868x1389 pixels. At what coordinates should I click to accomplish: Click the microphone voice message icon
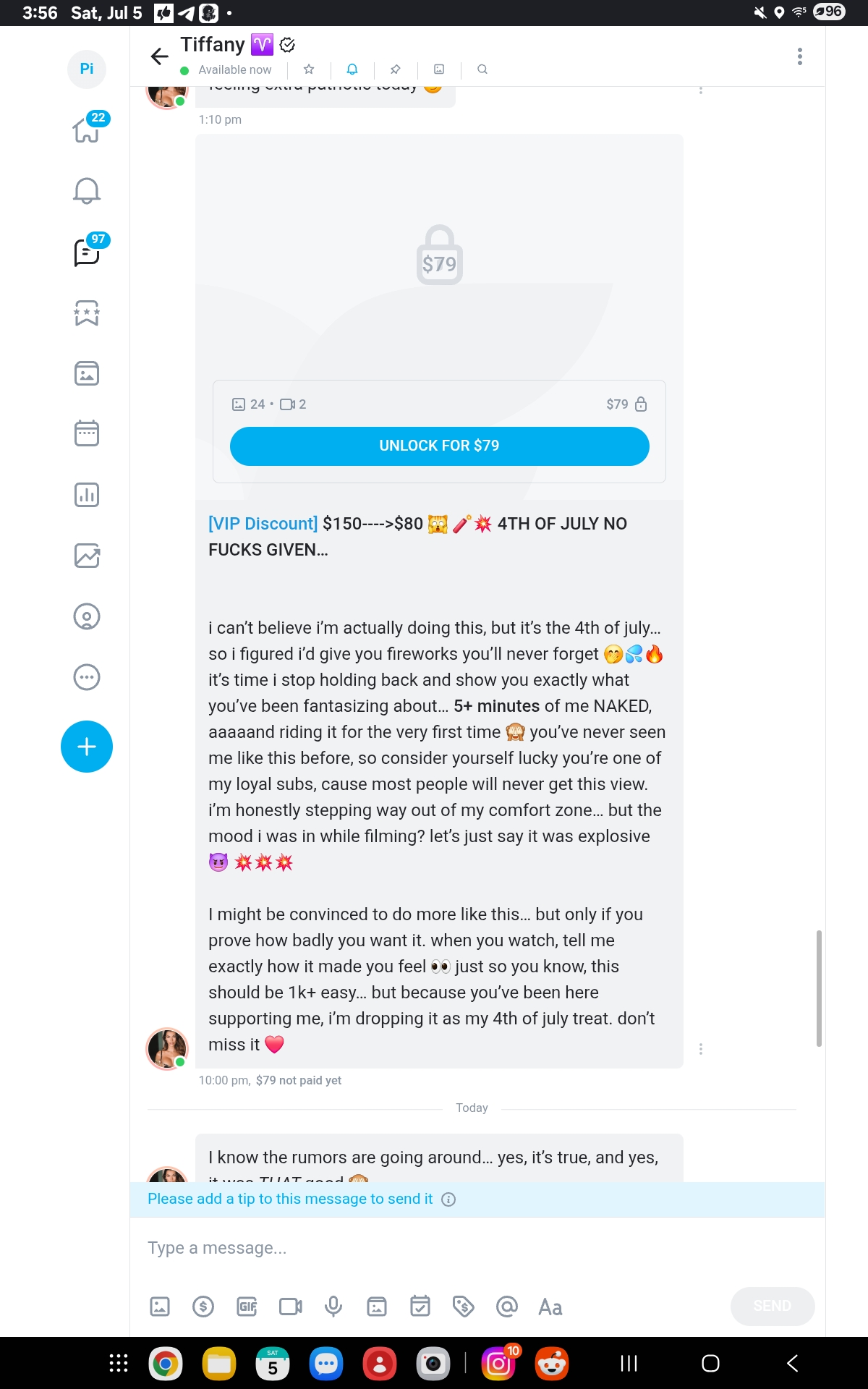pyautogui.click(x=333, y=1307)
